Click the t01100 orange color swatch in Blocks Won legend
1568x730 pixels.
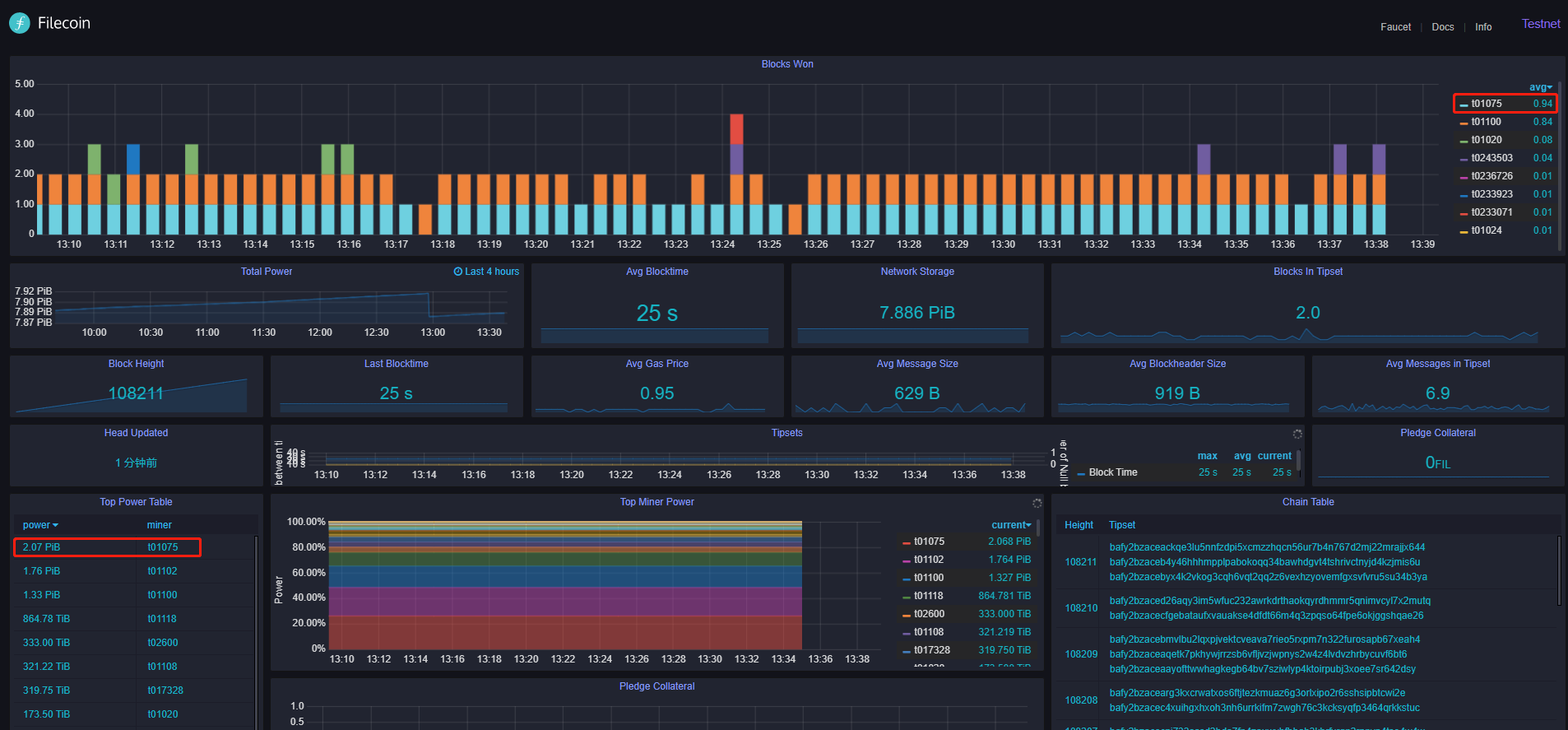point(1464,123)
